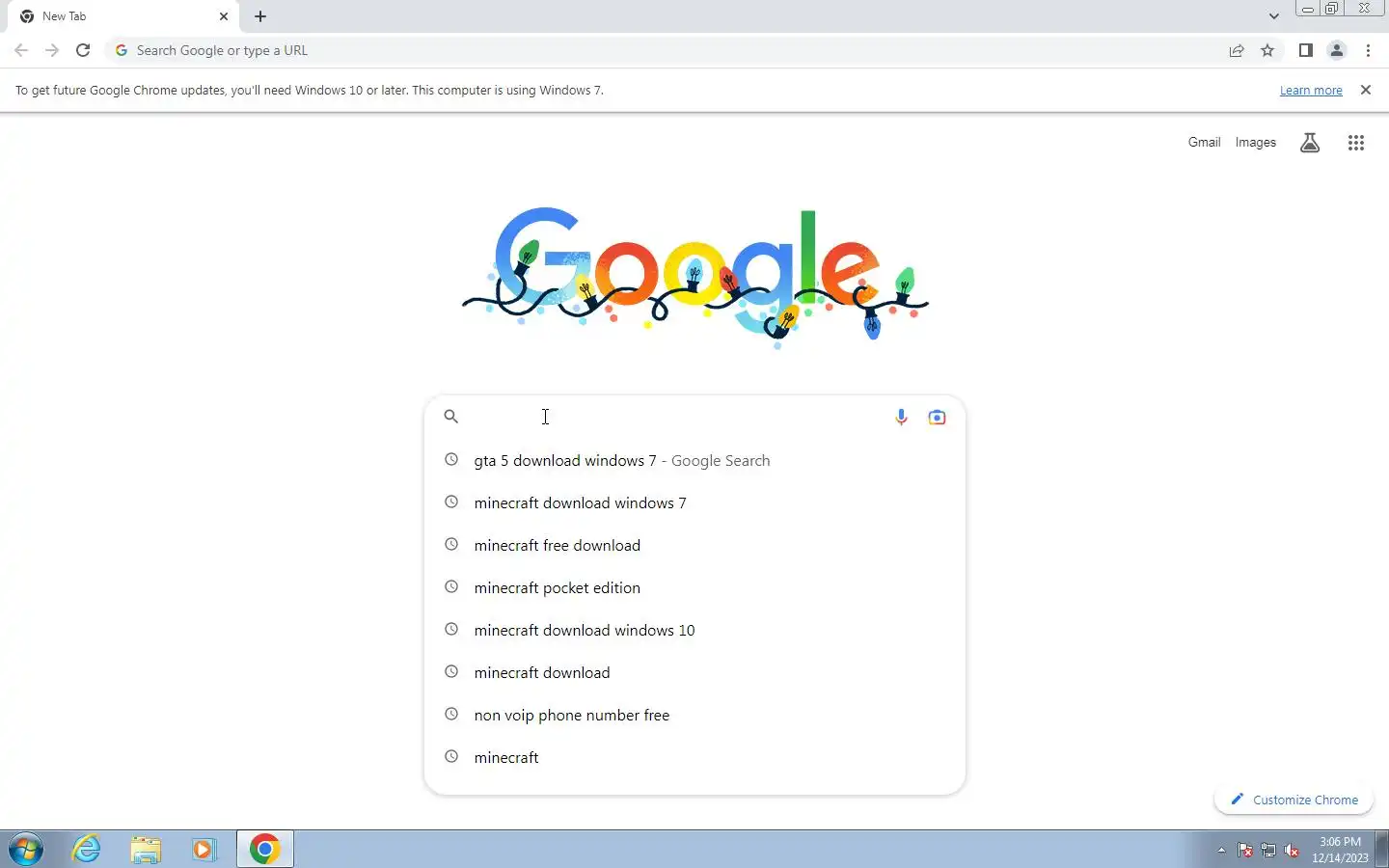
Task: Click clock icon beside non voip suggestion
Action: tap(450, 714)
